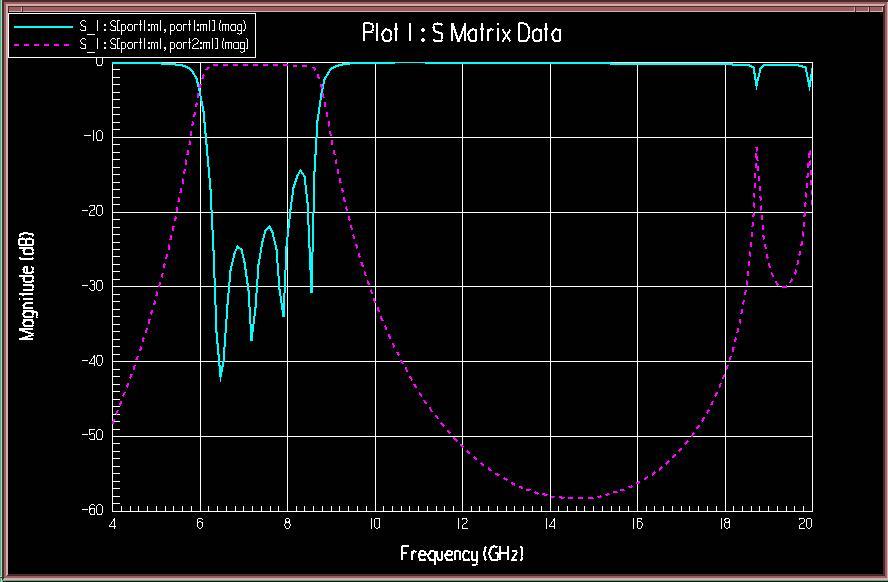
Task: Select the port1,port2 legend entry text
Action: (164, 45)
